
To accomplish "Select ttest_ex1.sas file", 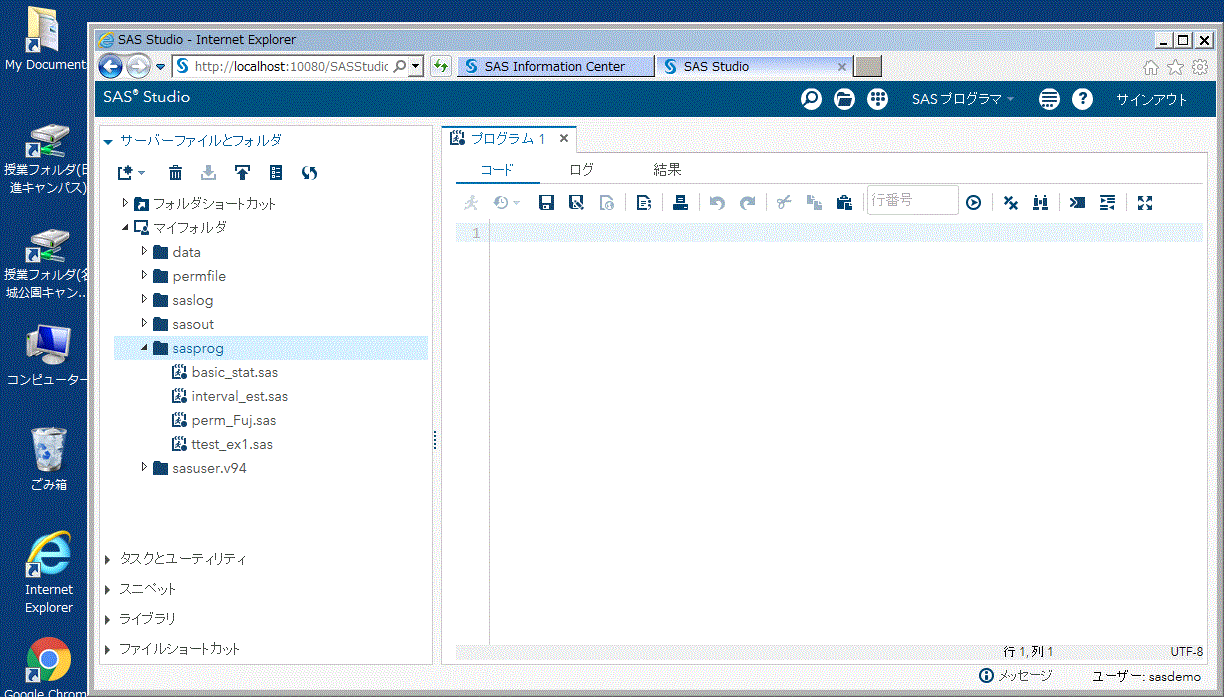I will click(x=231, y=444).
